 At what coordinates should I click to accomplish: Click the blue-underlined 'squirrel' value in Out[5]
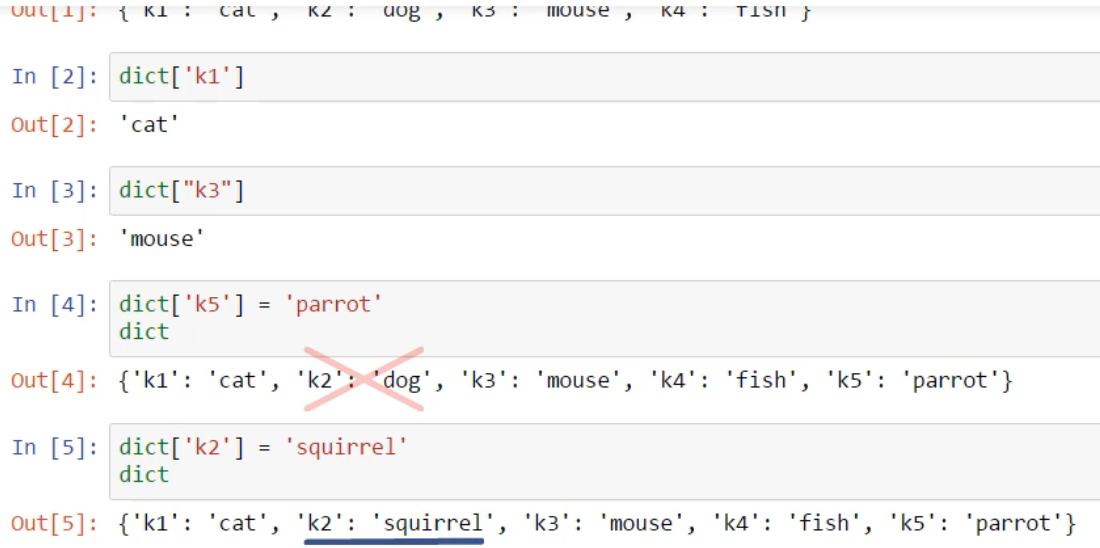pyautogui.click(x=433, y=523)
